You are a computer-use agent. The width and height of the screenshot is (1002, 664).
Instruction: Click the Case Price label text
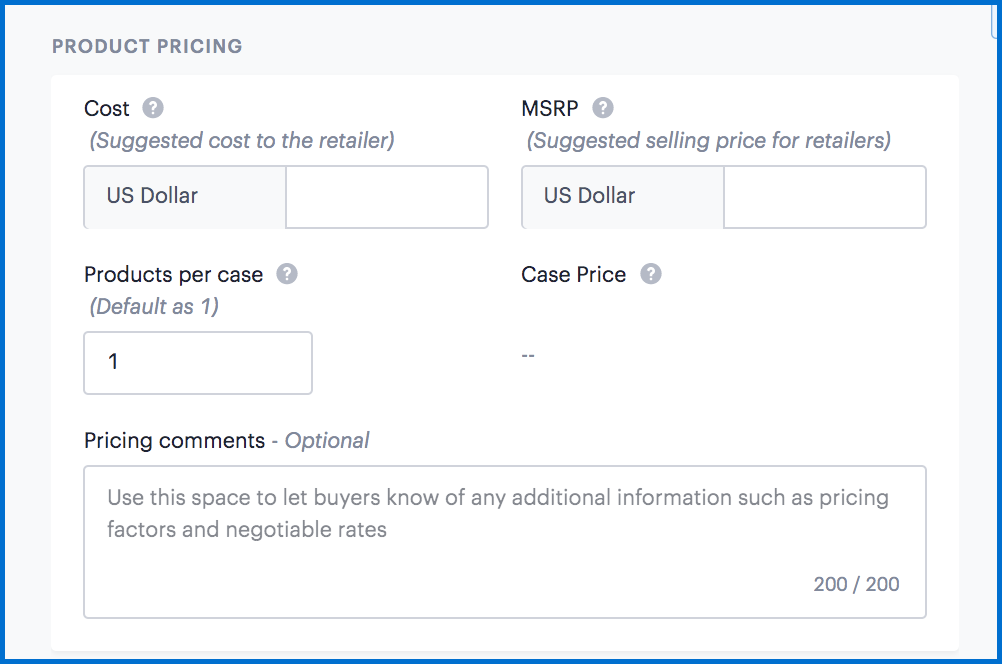574,274
